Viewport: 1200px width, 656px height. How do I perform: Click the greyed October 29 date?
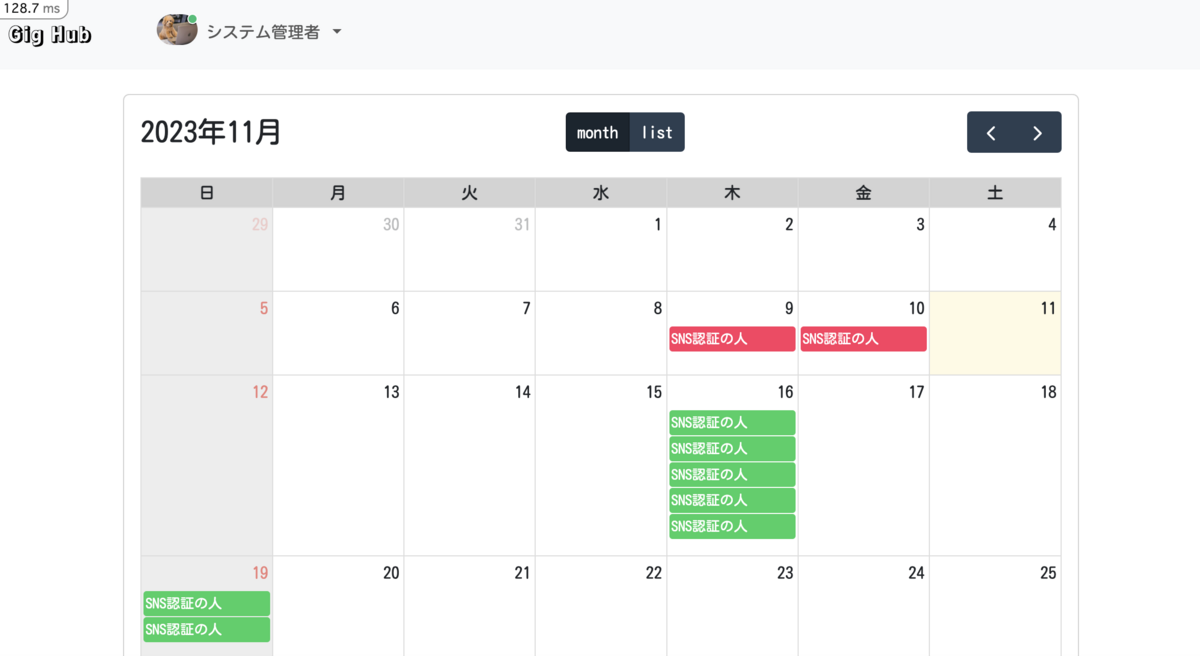click(260, 225)
